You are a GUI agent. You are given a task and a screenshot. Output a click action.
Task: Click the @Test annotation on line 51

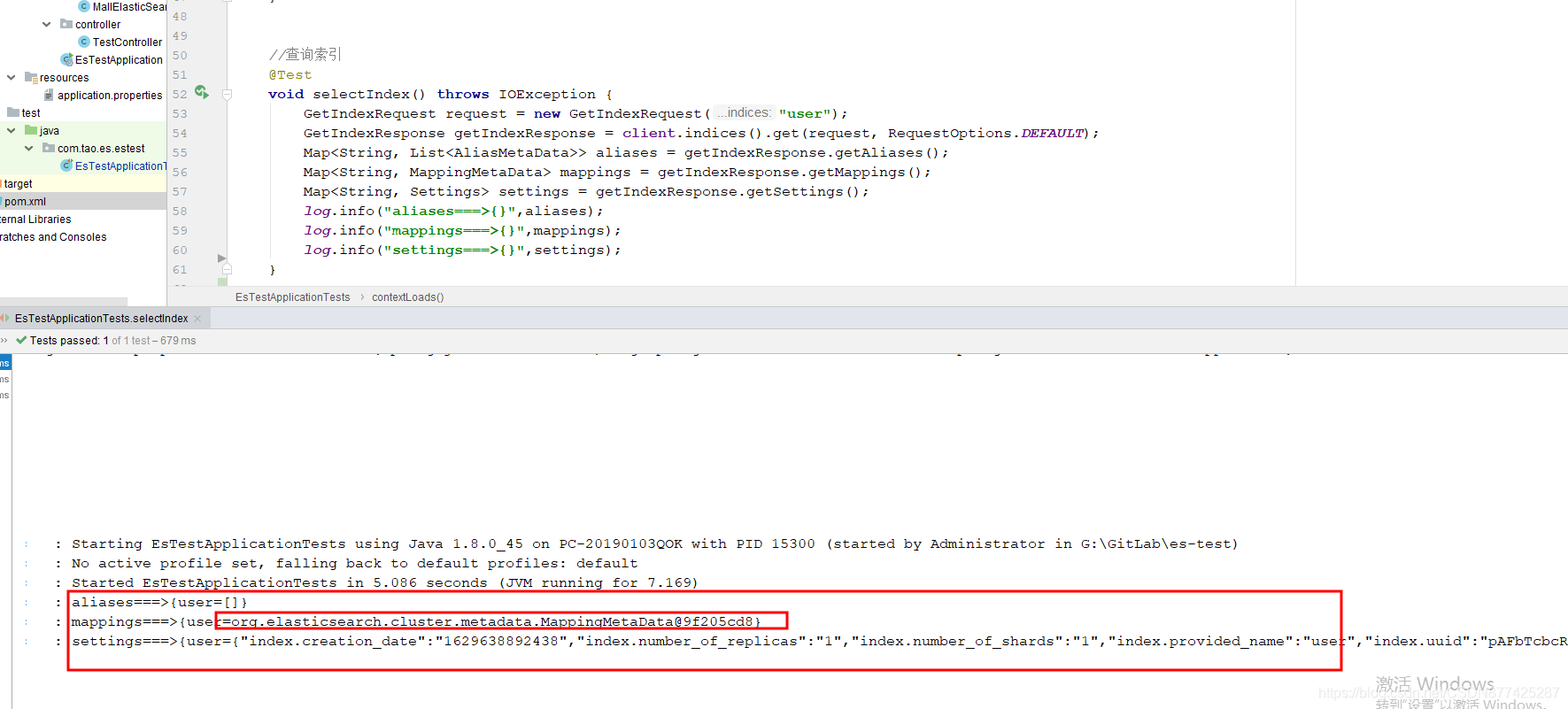click(x=290, y=75)
